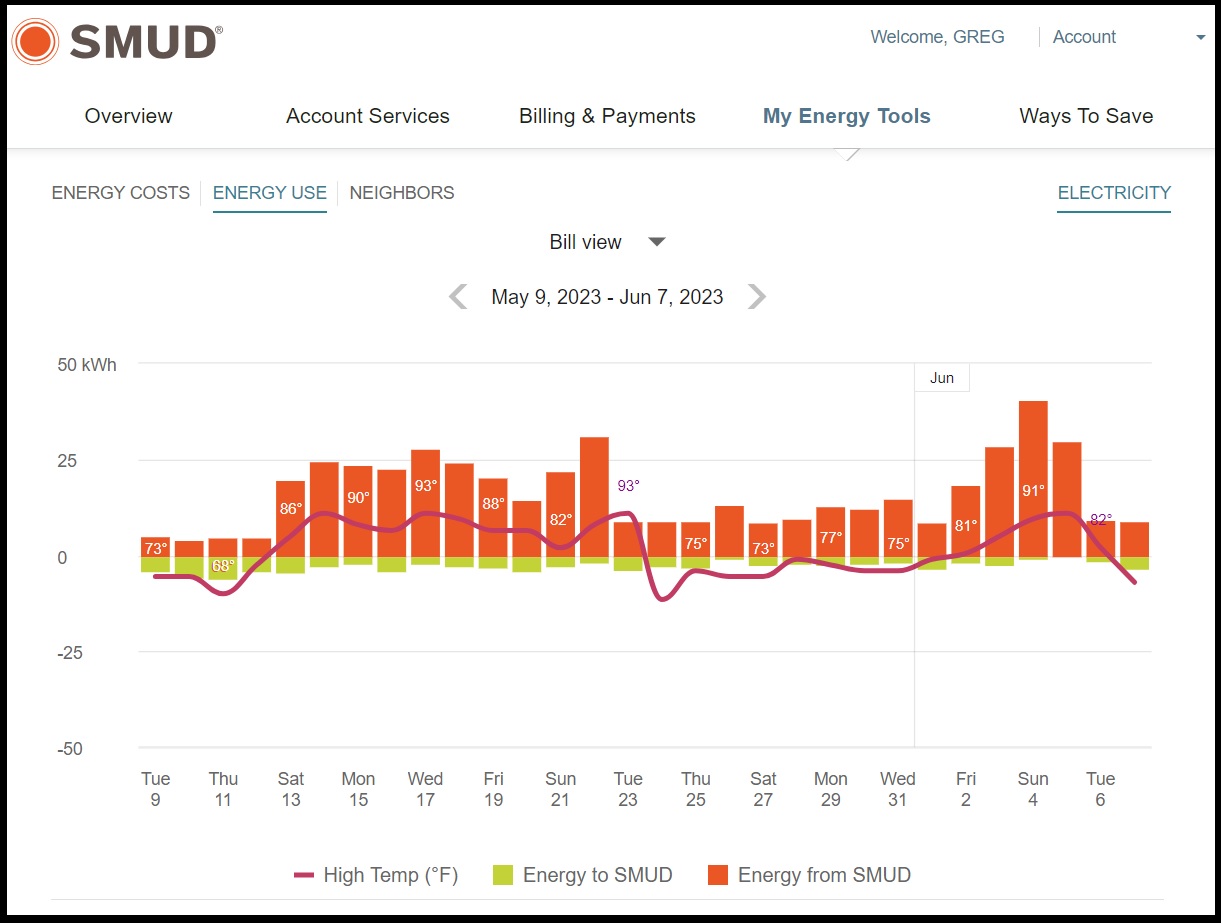1221x924 pixels.
Task: Toggle High Temp legend line
Action: [305, 875]
